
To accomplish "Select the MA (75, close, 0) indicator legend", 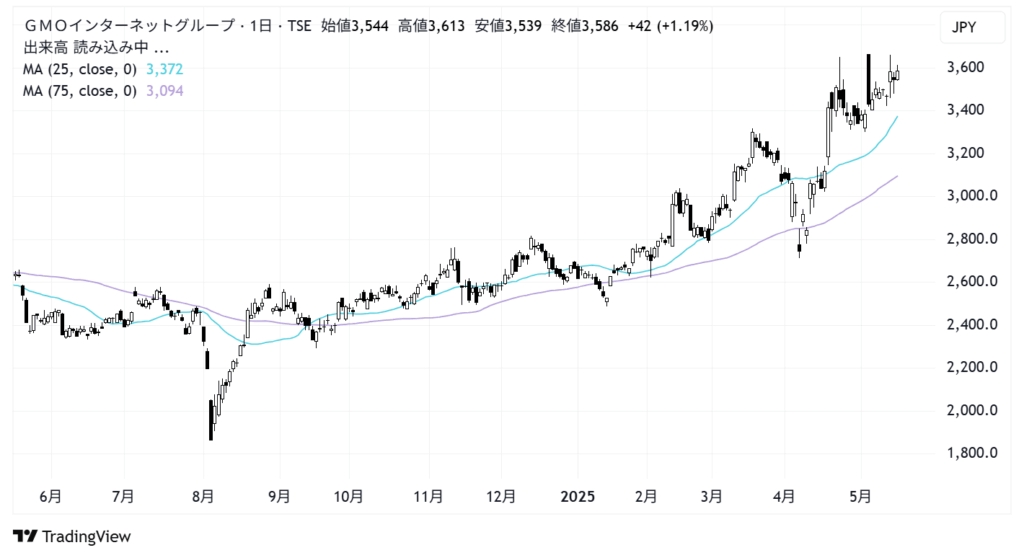I will tap(80, 91).
